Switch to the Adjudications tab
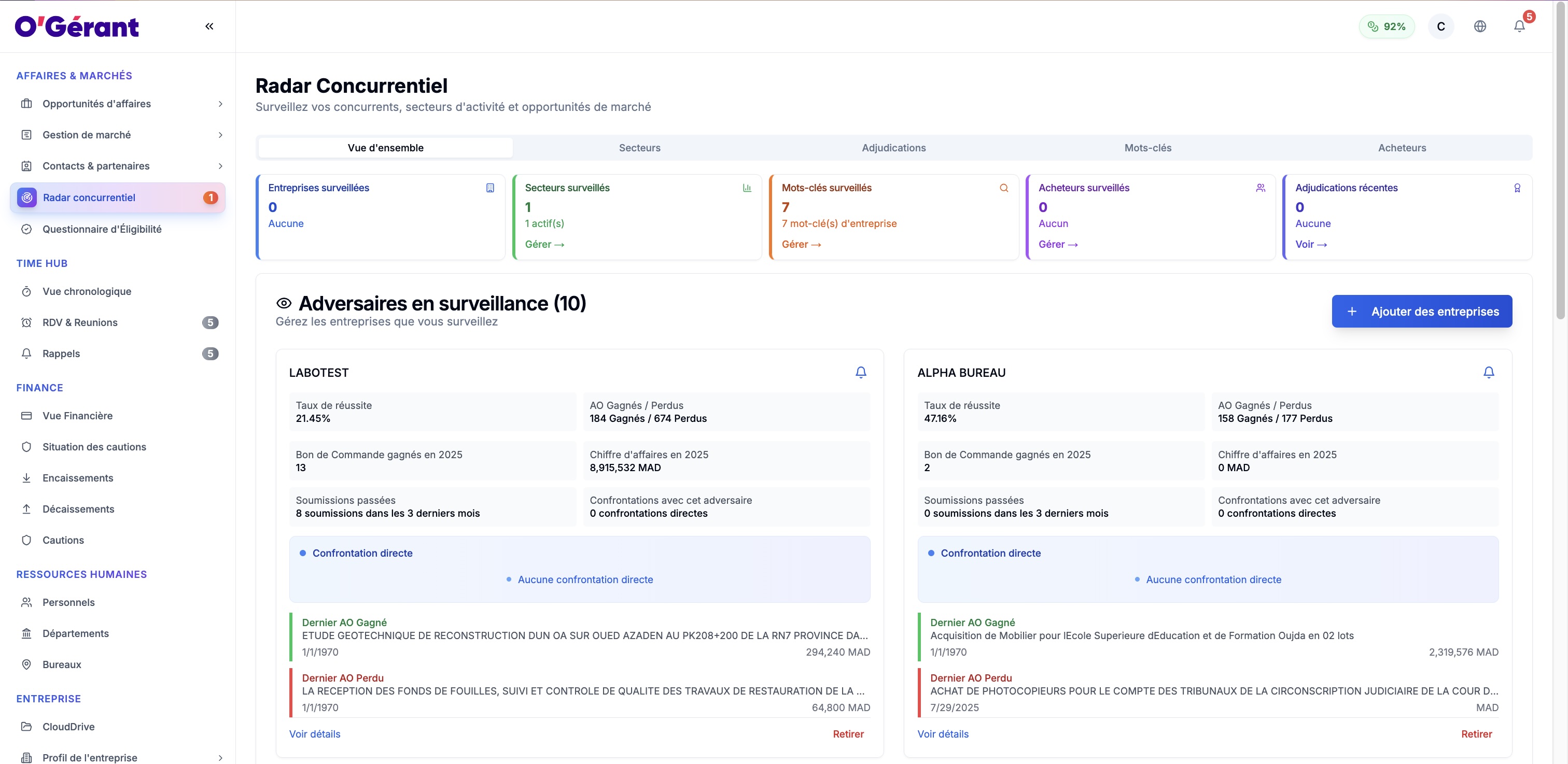 tap(893, 148)
